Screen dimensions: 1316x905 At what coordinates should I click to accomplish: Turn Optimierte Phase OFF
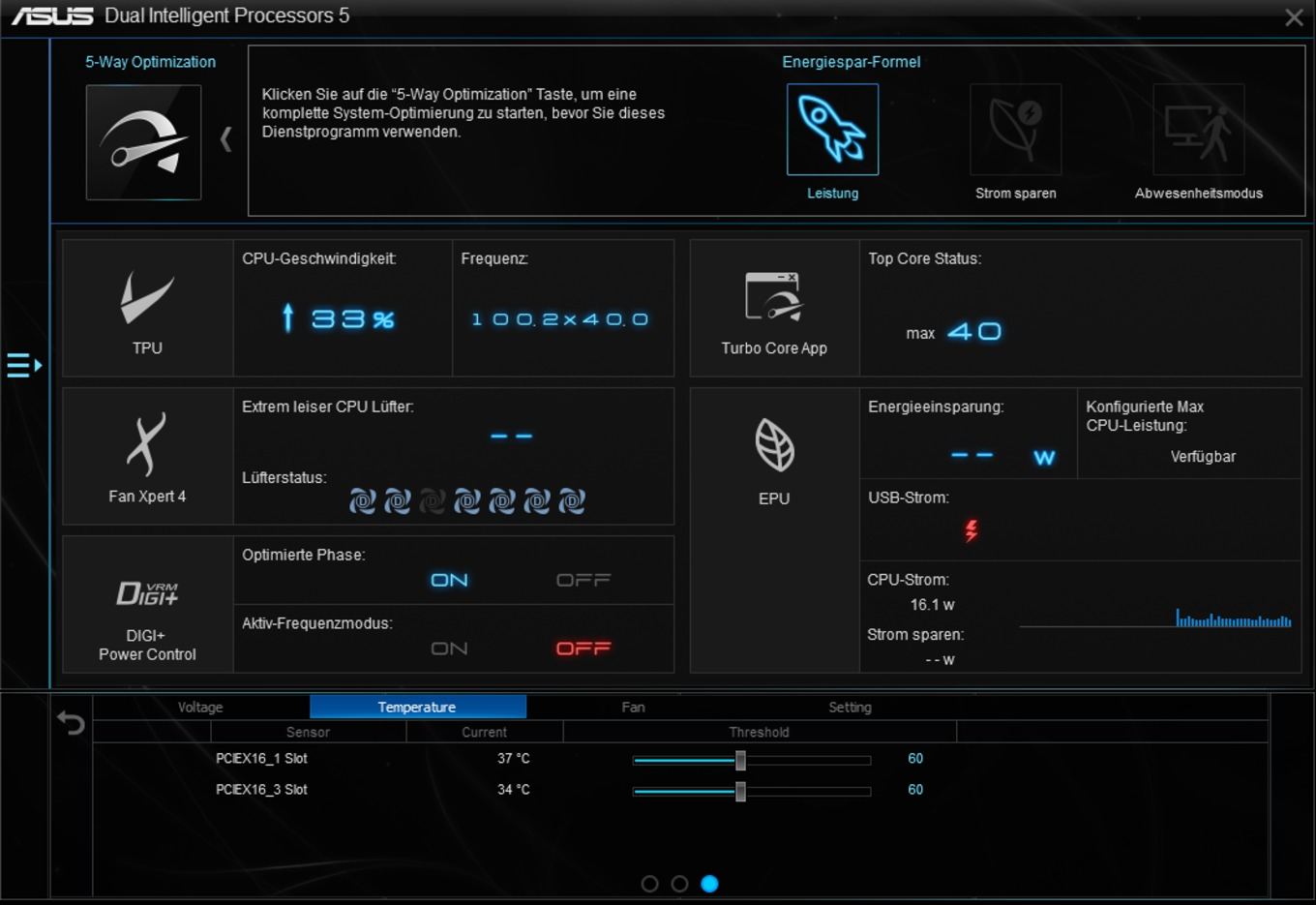583,580
